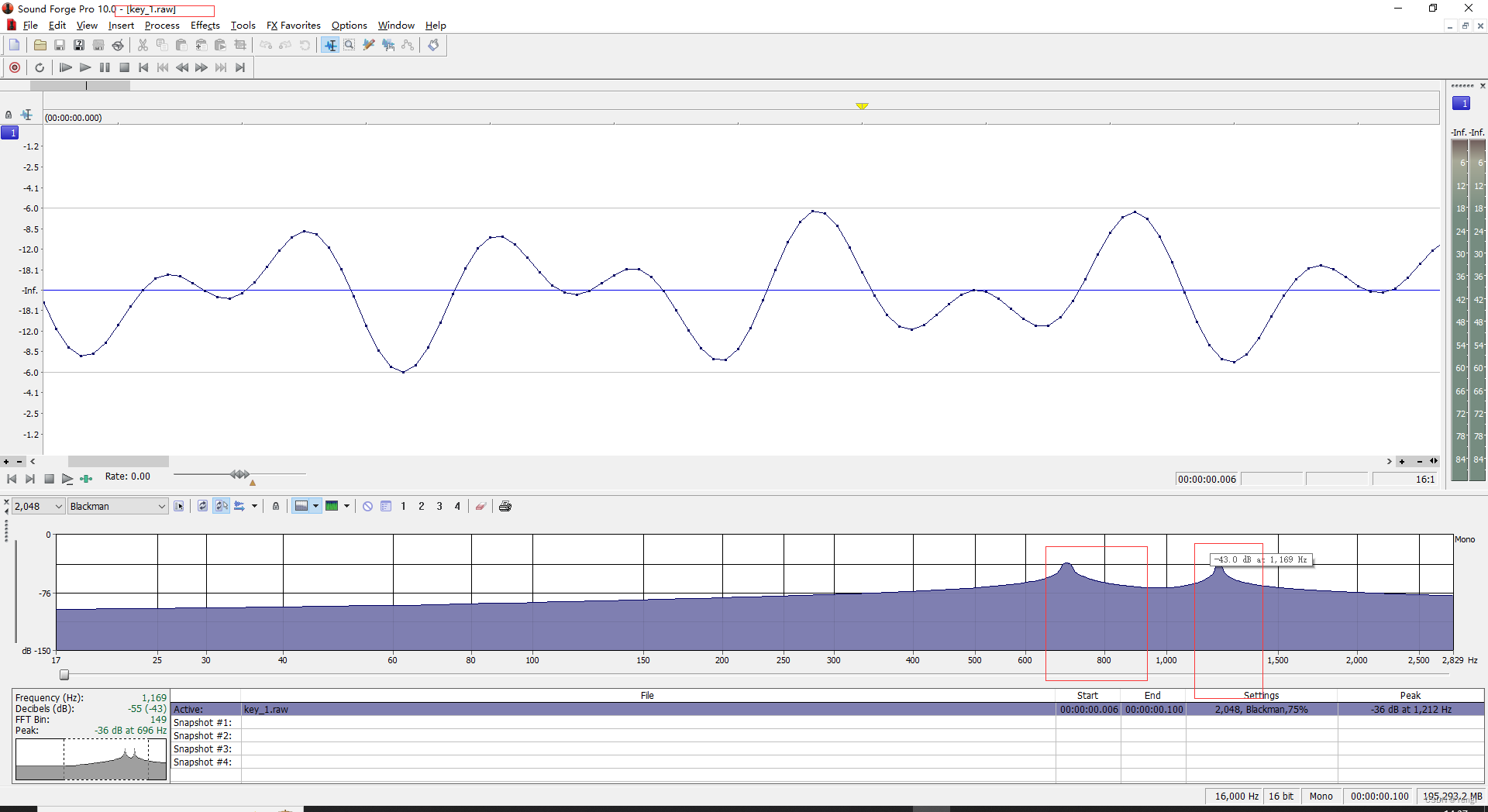The image size is (1488, 812).
Task: Select spectrum snapshot 3 button
Action: tap(439, 506)
